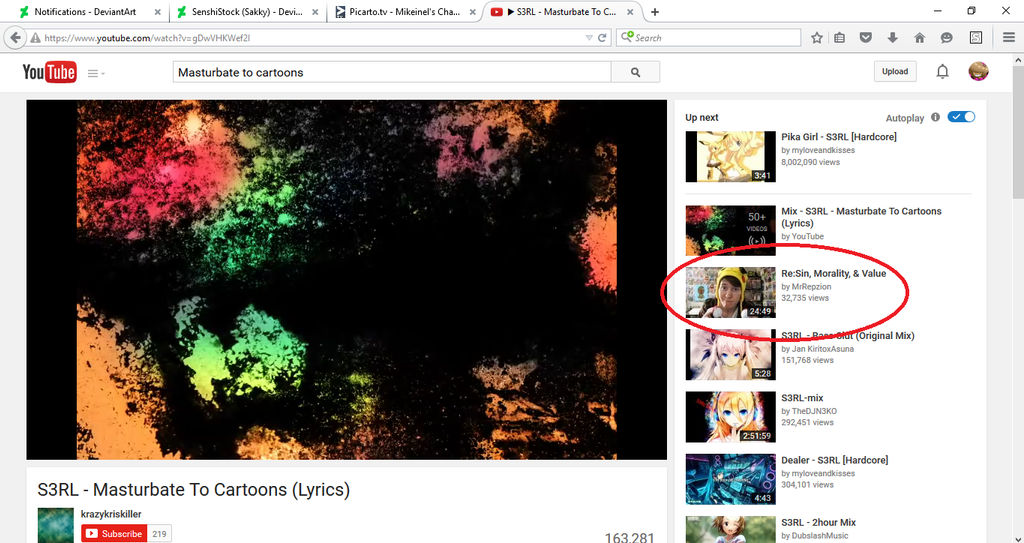Open the Re:Sin, Morality, & Value thumbnail

[x=731, y=293]
